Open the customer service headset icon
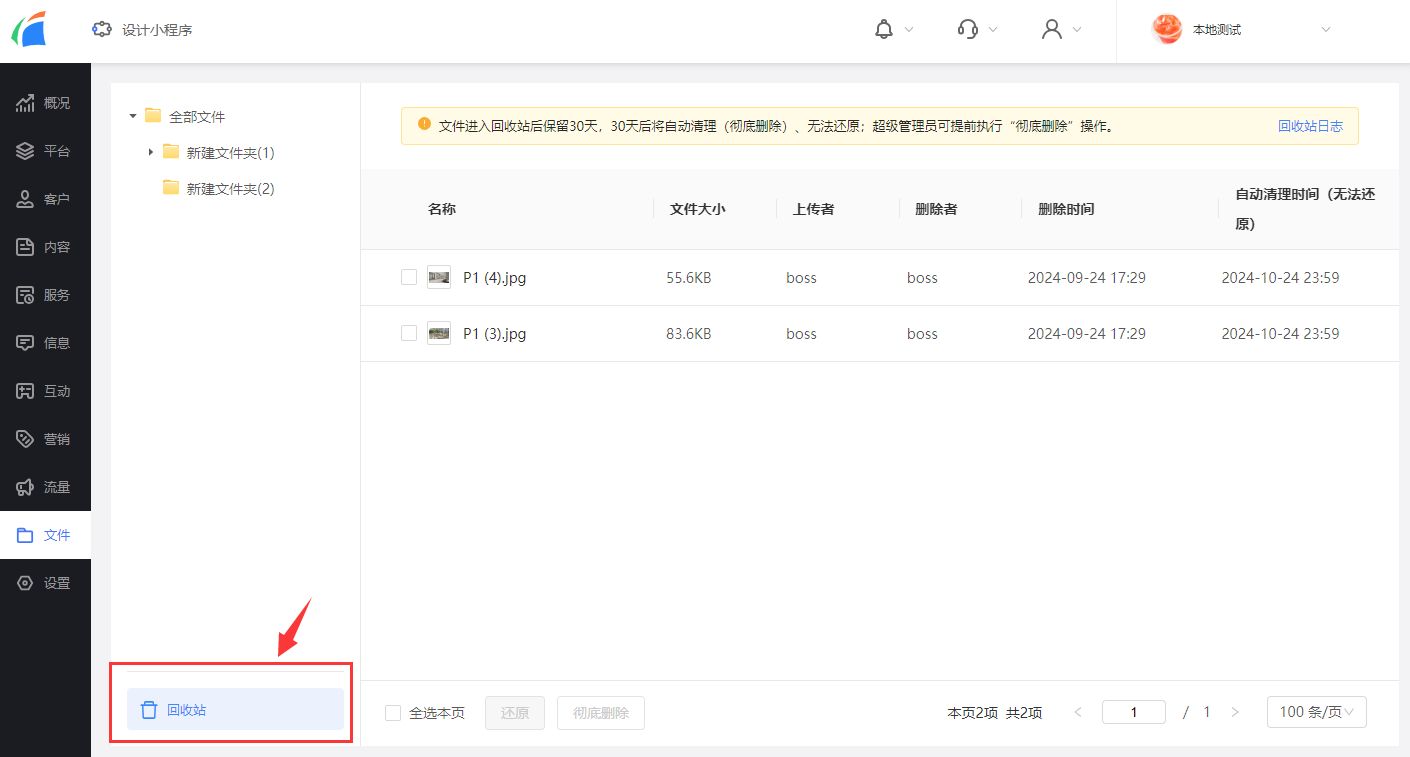 coord(967,30)
